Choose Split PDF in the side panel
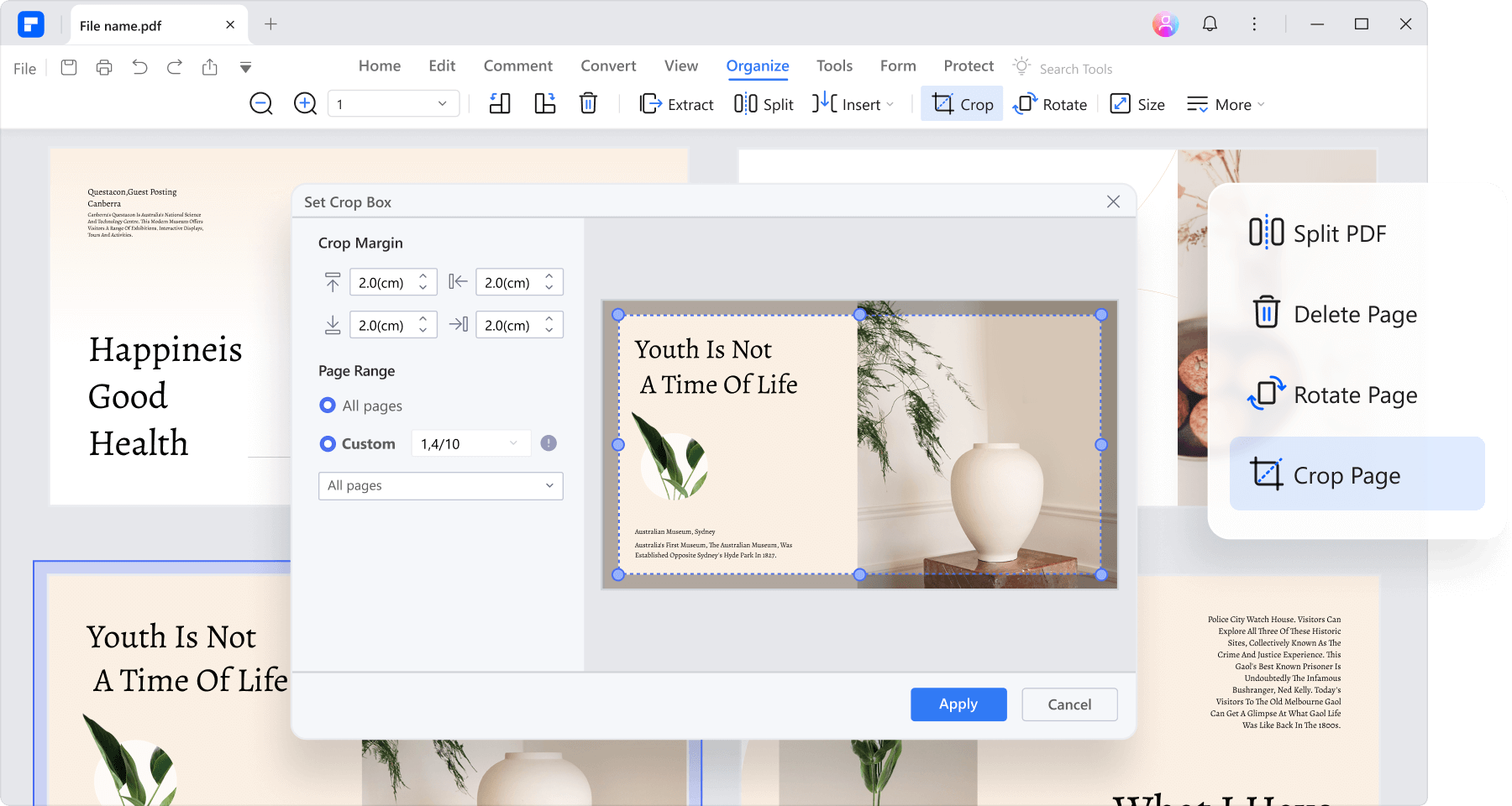 point(1317,233)
